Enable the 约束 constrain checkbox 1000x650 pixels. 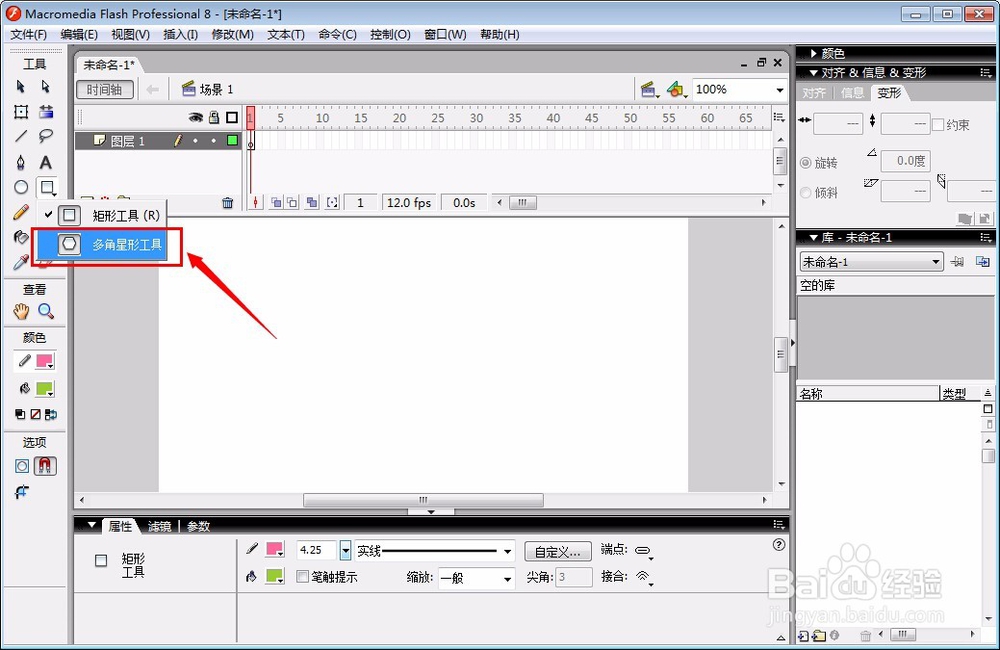pyautogui.click(x=938, y=125)
